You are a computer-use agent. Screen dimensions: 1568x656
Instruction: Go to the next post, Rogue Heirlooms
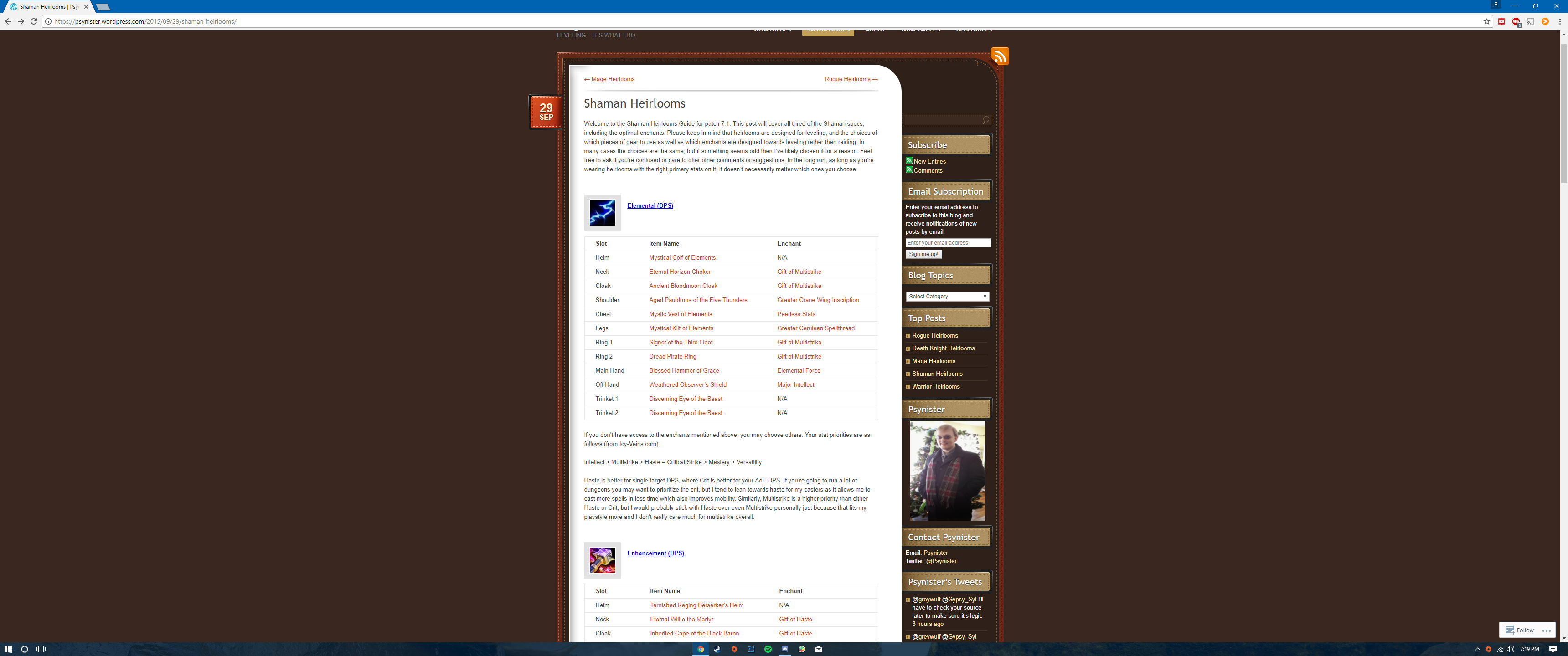[851, 79]
